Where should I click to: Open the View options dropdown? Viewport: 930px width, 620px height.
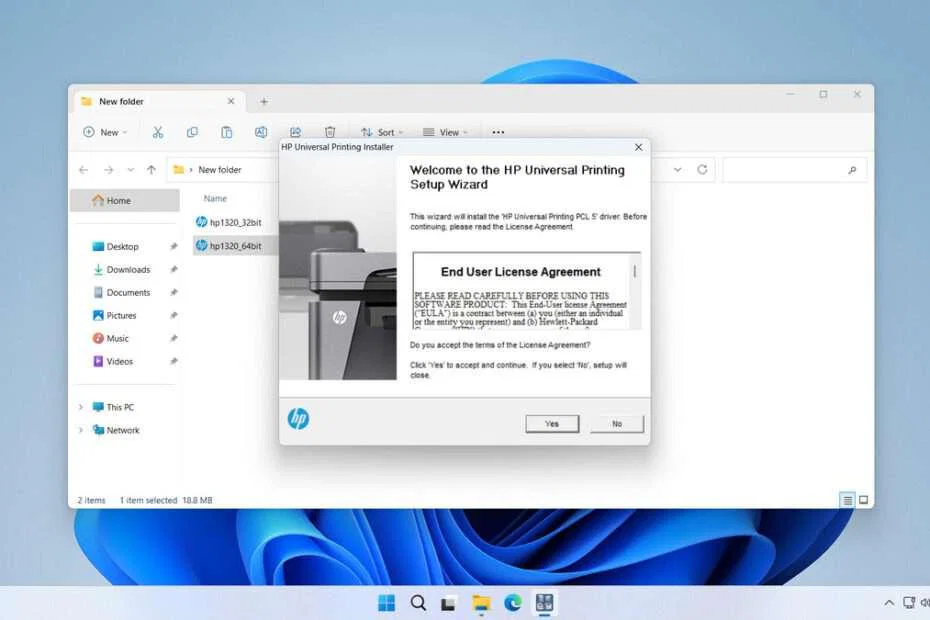click(x=447, y=132)
